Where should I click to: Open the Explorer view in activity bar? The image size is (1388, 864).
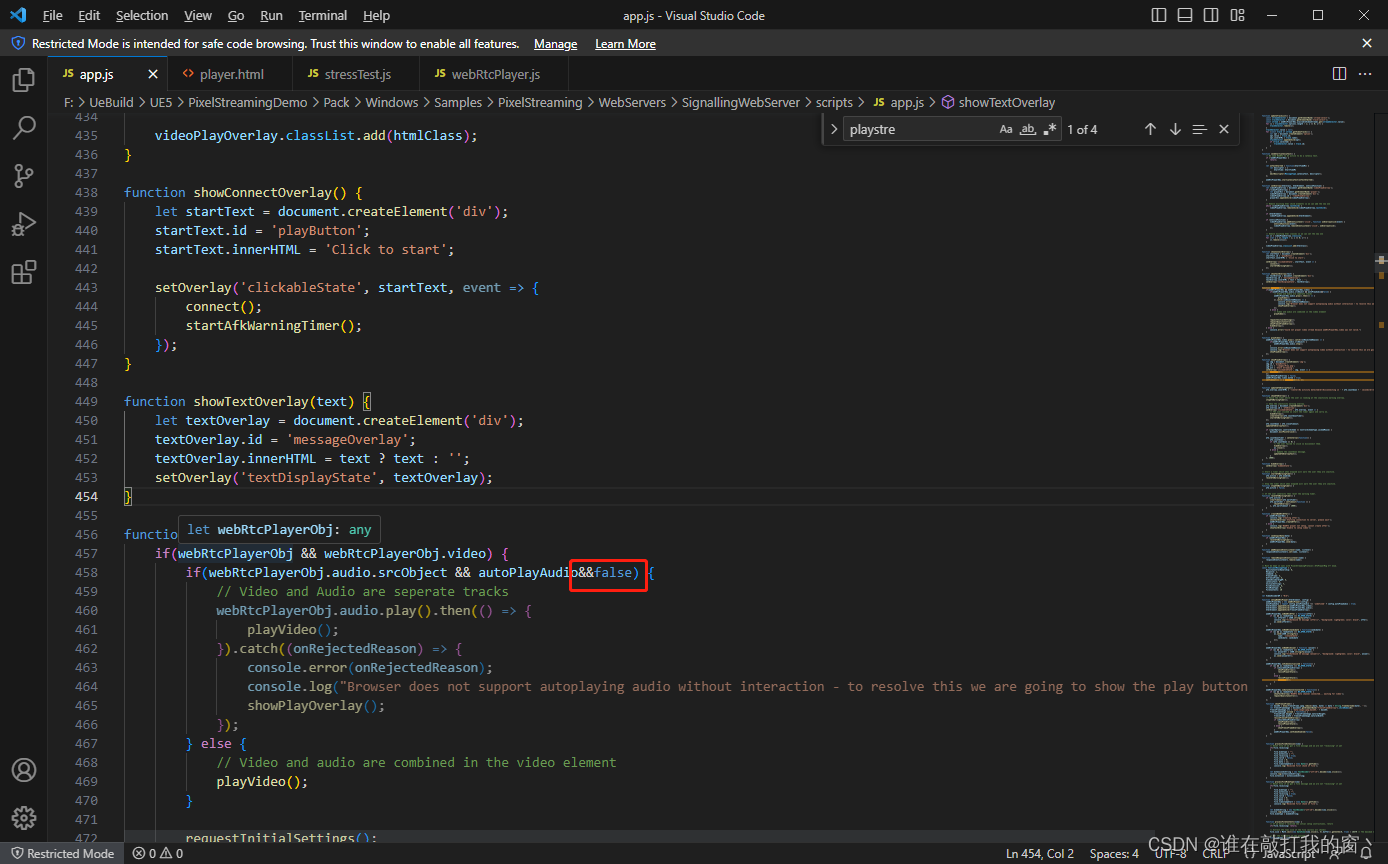(24, 80)
